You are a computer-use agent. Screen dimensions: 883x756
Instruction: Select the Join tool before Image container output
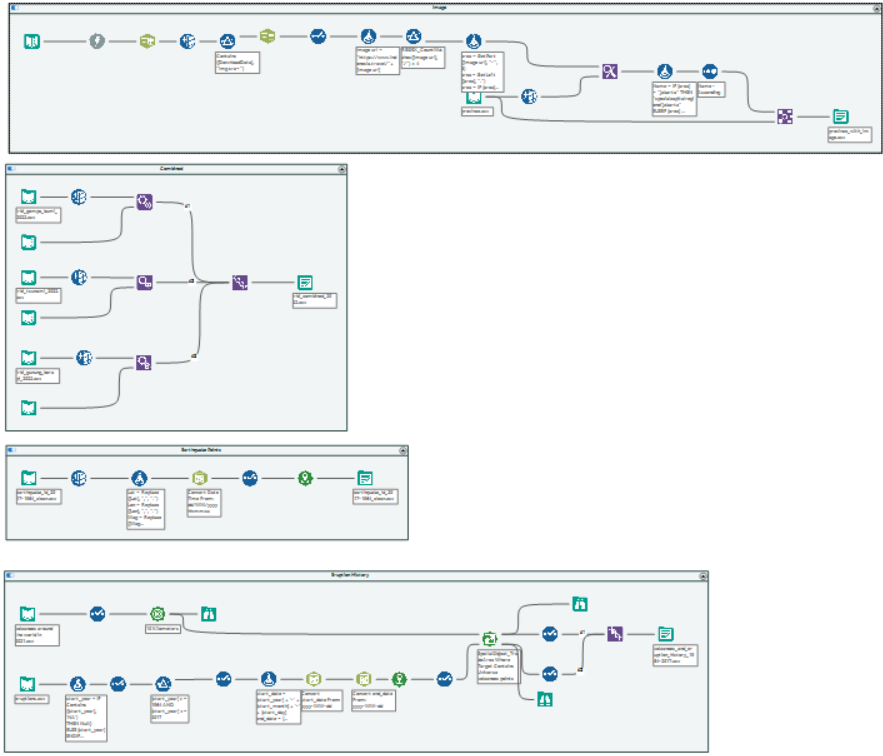pyautogui.click(x=785, y=117)
